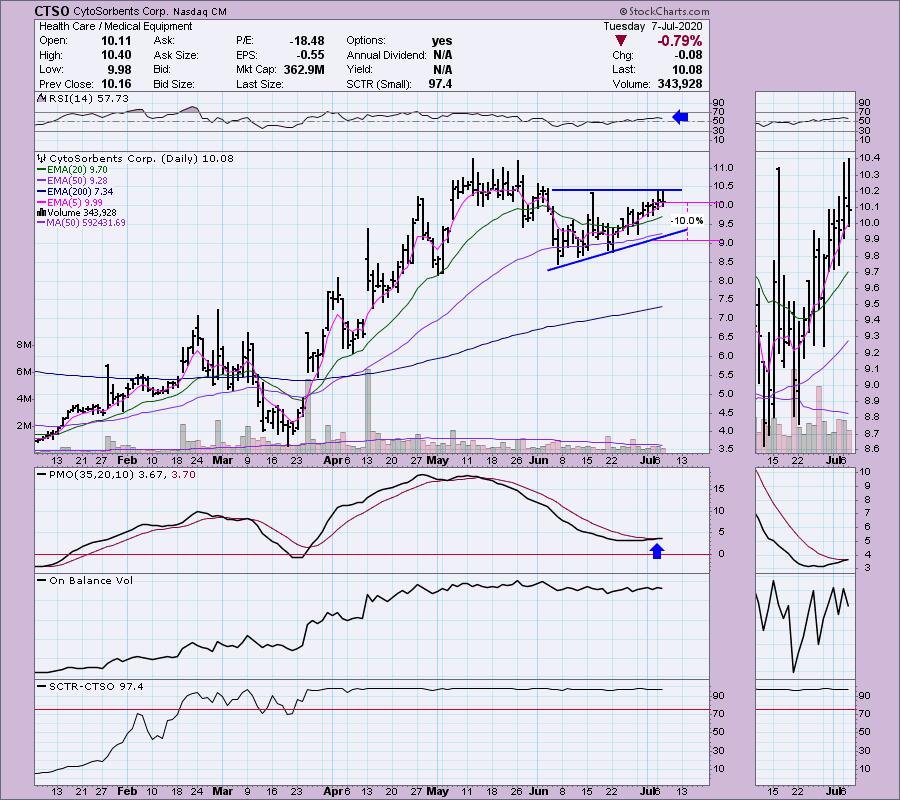Click the bar icon before CytoSorbents Corp. (Daily)
The height and width of the screenshot is (800, 900).
coord(42,158)
